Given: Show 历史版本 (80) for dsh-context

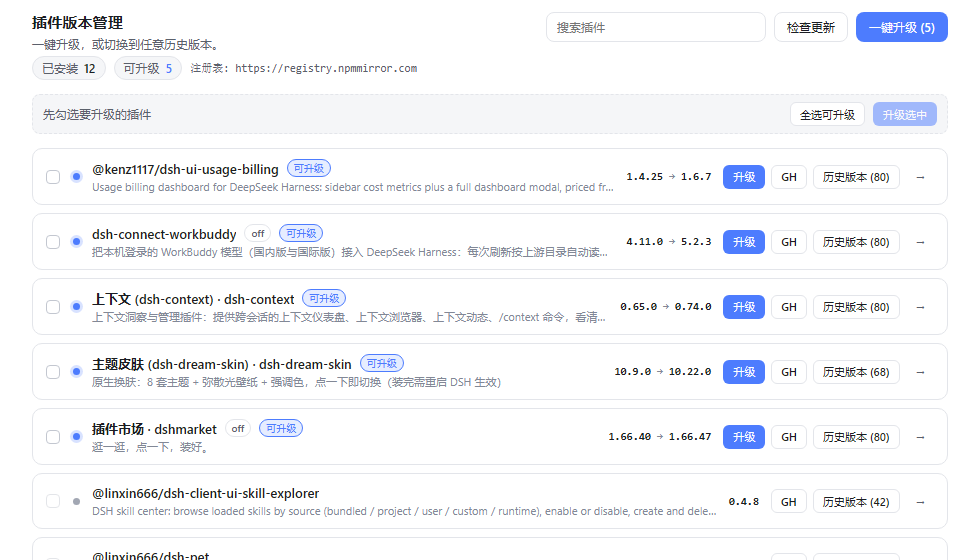Looking at the screenshot, I should [856, 307].
